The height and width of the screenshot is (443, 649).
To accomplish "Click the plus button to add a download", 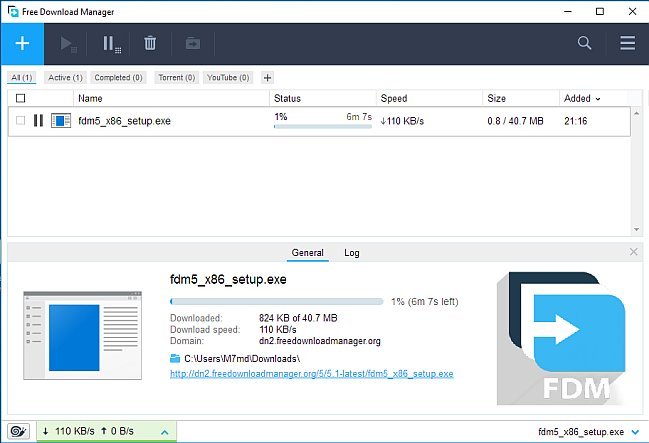I will pos(22,43).
